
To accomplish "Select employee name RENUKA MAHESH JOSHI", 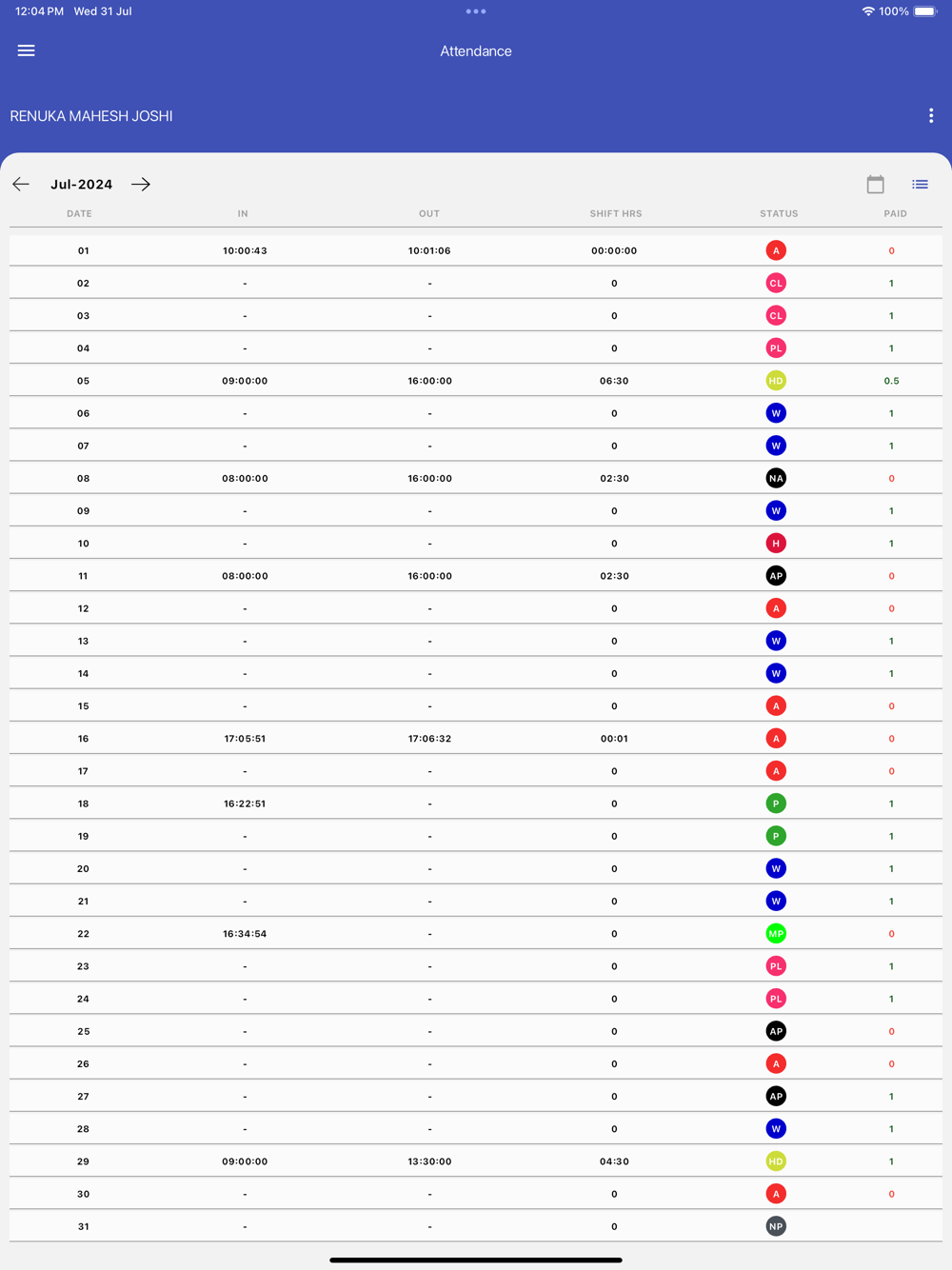I will 91,116.
